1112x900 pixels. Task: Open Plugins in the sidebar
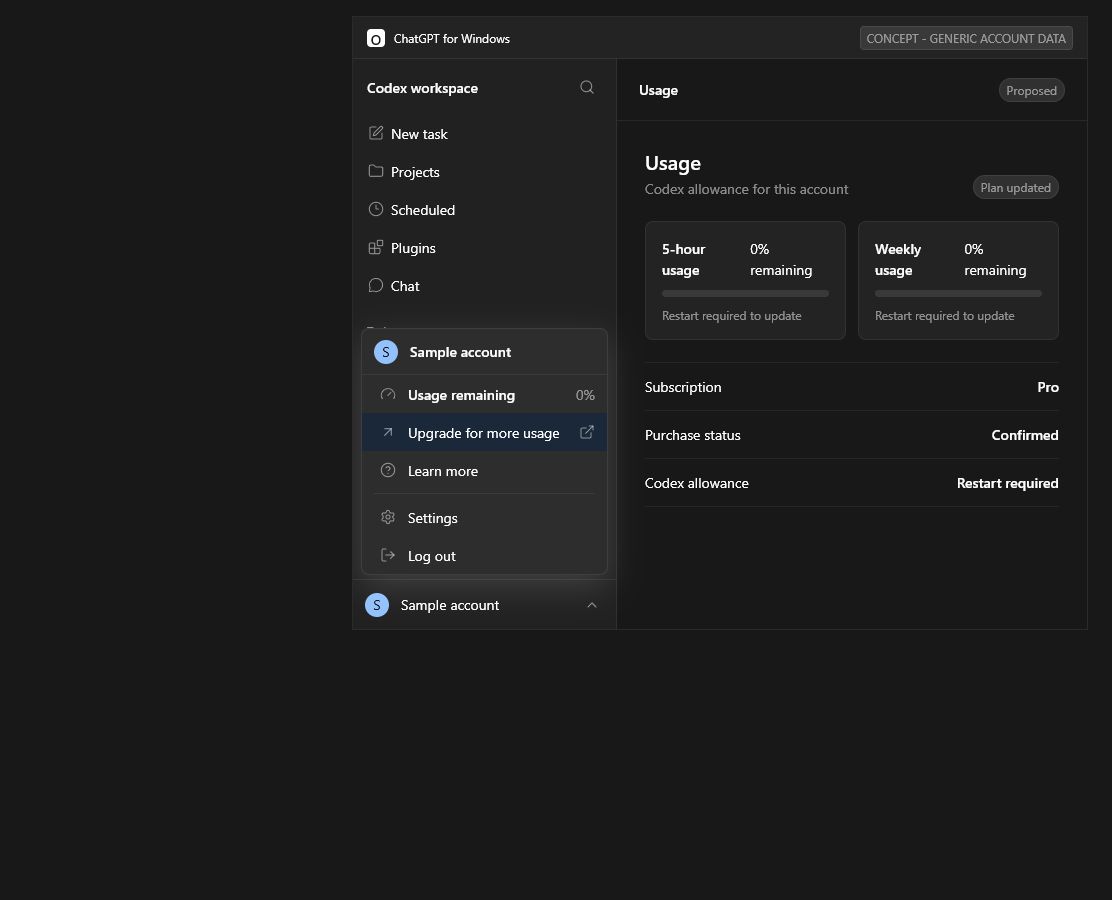(x=484, y=248)
